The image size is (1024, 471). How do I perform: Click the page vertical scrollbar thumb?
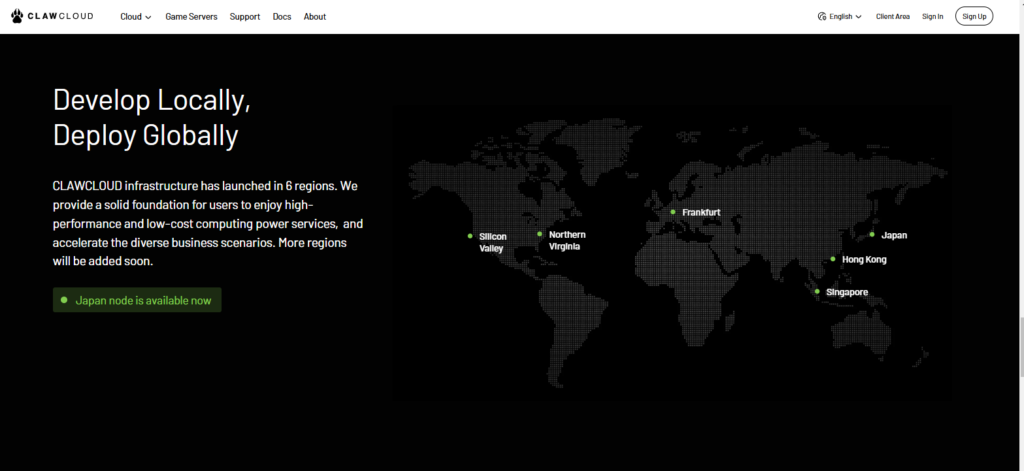point(1021,346)
